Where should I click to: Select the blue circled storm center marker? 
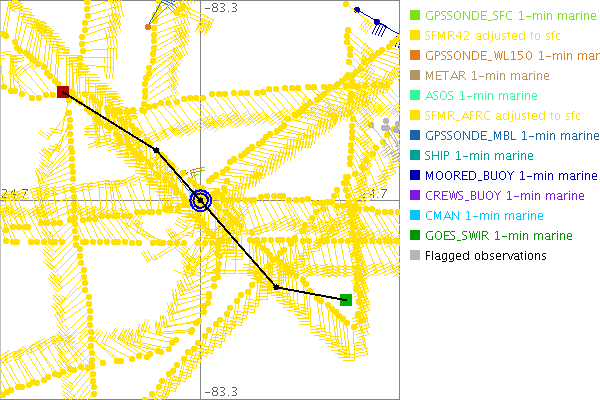(201, 201)
